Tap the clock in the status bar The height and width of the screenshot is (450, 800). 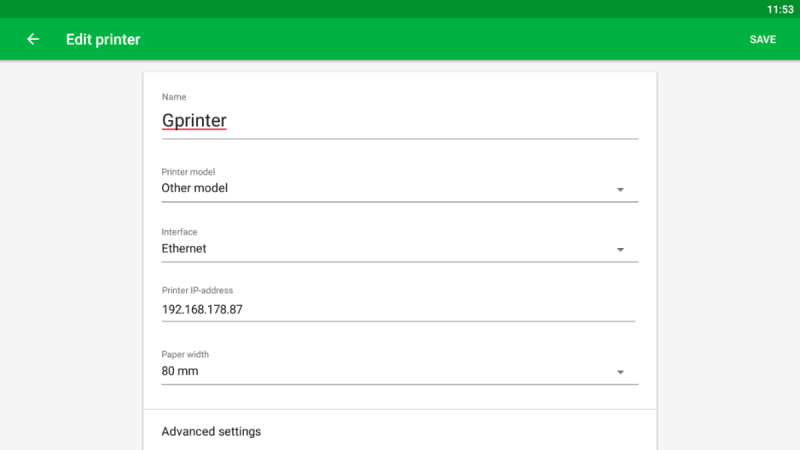[779, 9]
